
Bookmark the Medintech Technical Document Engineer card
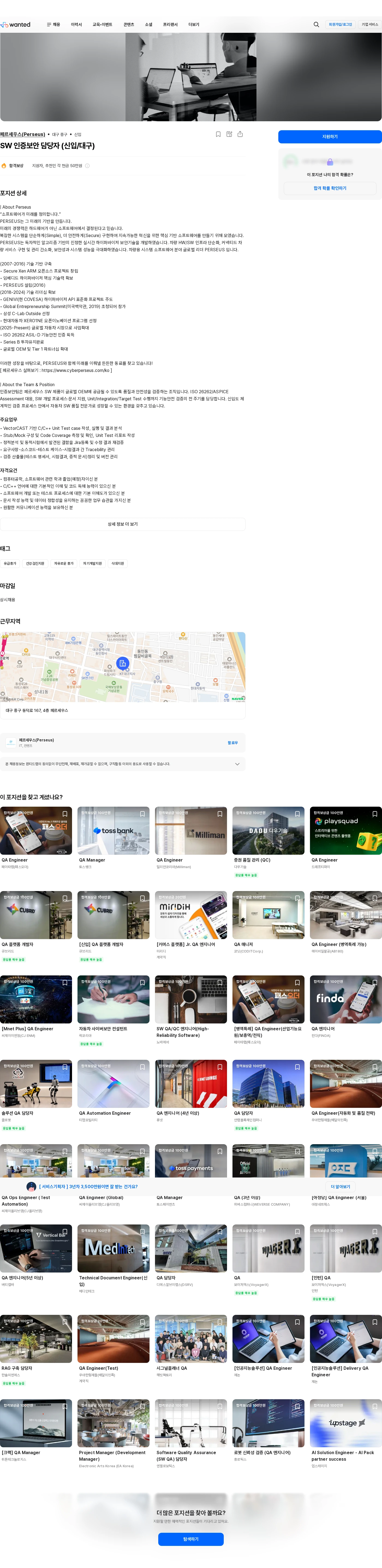click(x=142, y=1232)
